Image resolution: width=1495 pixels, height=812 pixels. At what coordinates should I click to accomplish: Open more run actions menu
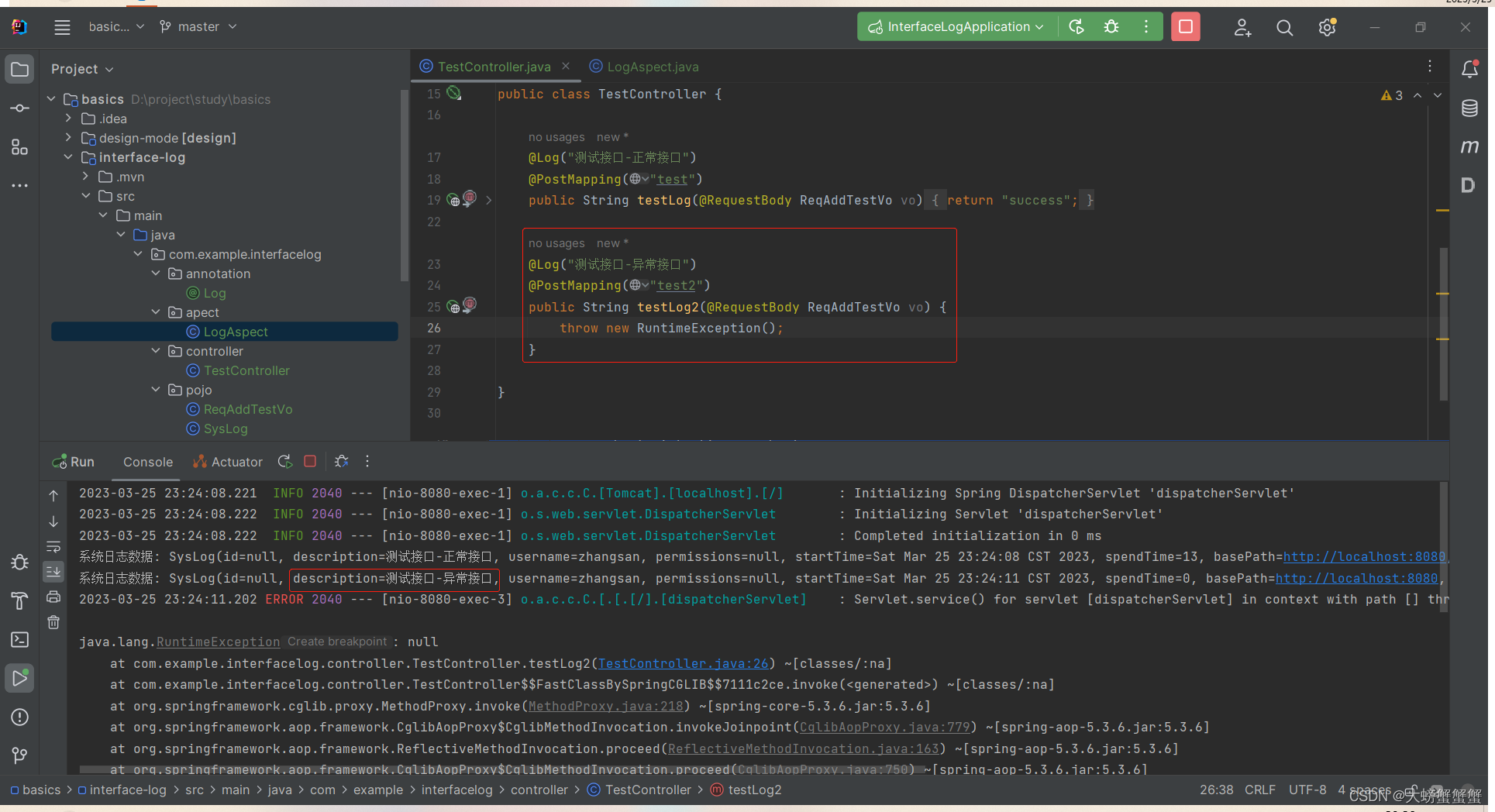[x=1146, y=27]
